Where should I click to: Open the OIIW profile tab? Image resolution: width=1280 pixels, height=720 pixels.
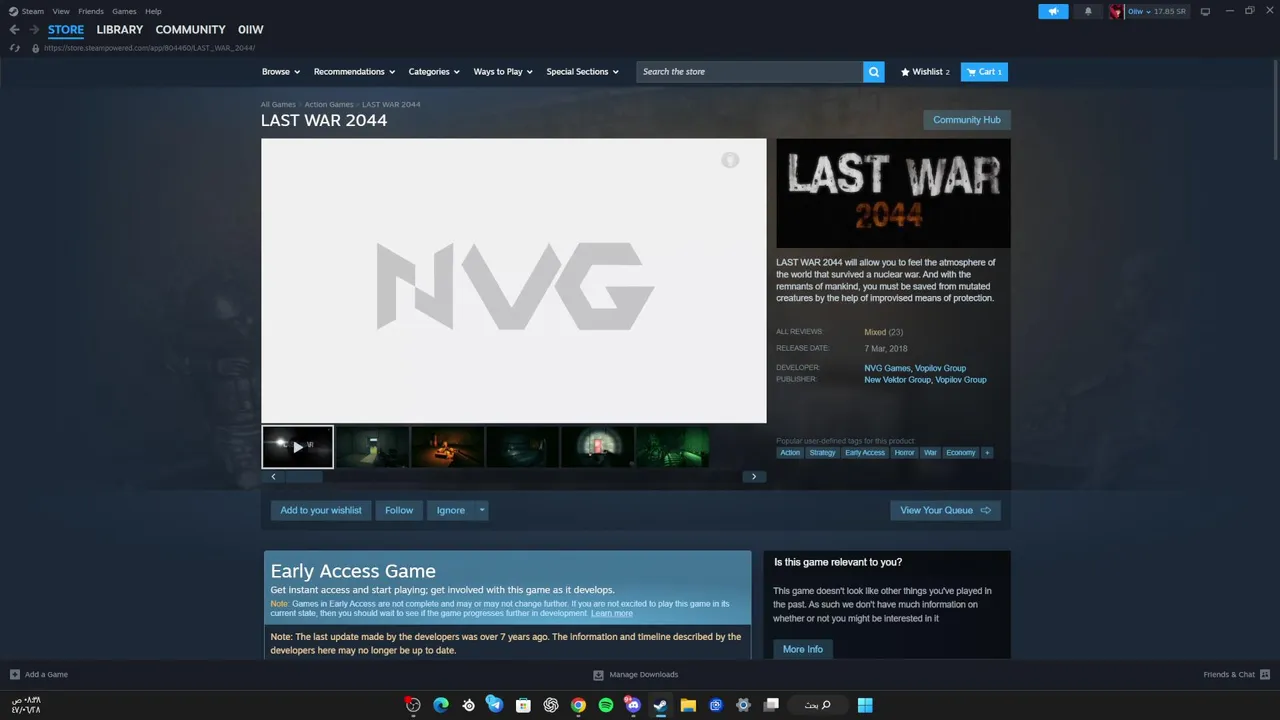(251, 30)
